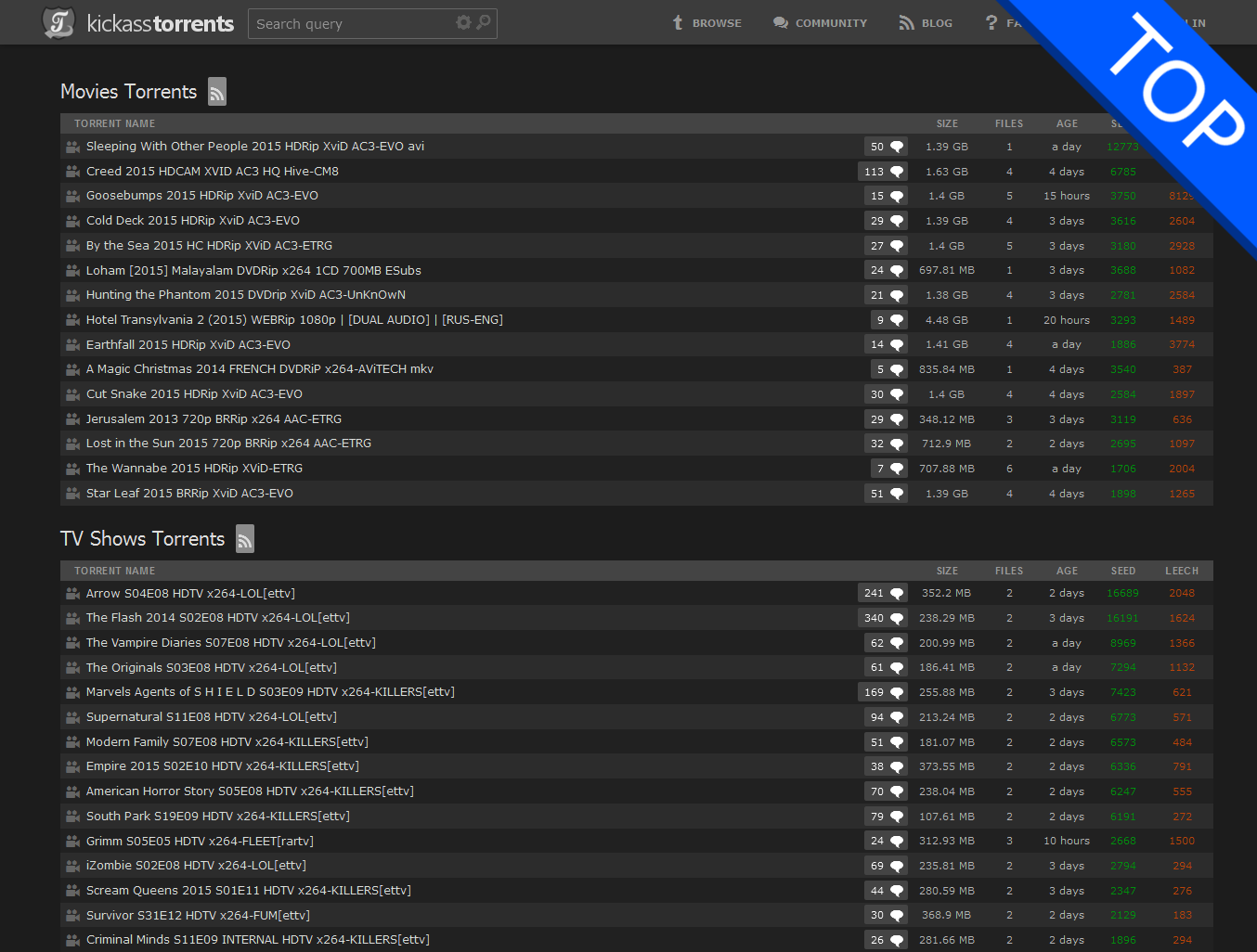Open the TV Shows Torrents RSS feed icon
Image resolution: width=1257 pixels, height=952 pixels.
point(245,538)
